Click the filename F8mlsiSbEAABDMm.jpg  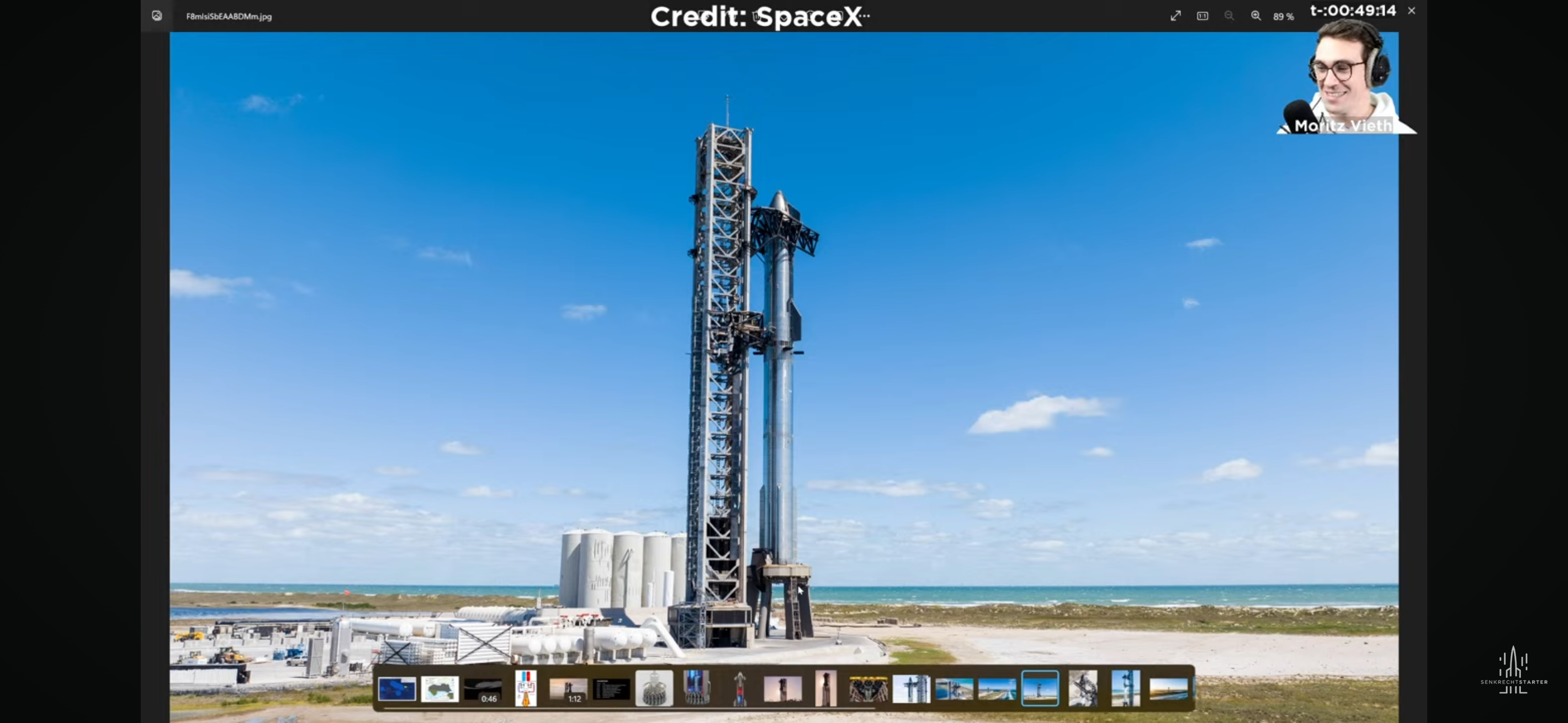click(x=229, y=16)
